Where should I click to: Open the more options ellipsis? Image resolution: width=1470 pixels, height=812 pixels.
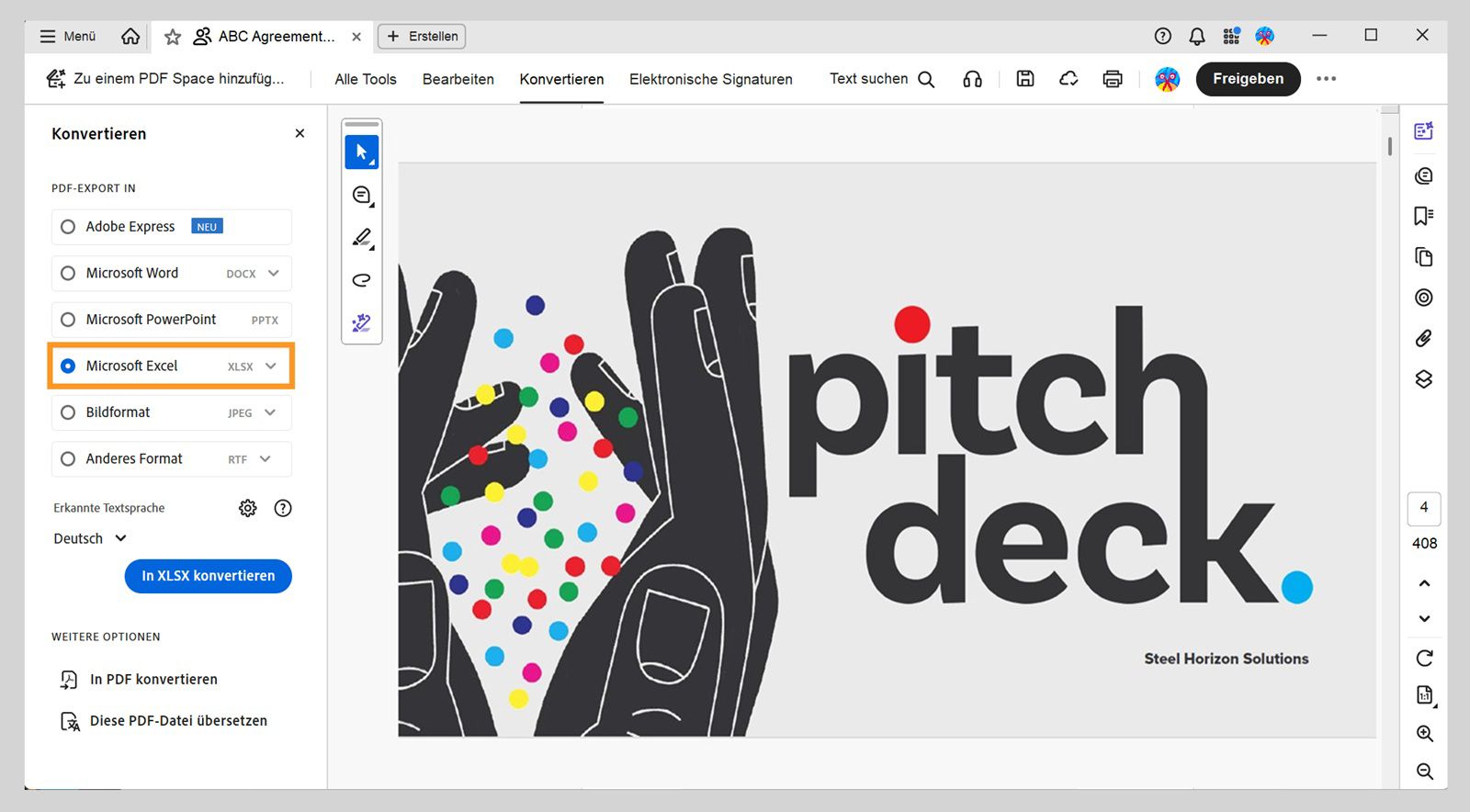pos(1326,79)
